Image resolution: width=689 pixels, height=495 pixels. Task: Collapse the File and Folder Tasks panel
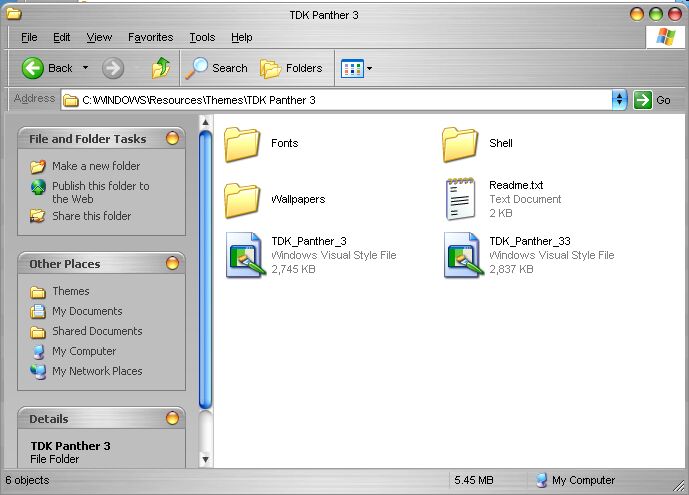pos(172,138)
